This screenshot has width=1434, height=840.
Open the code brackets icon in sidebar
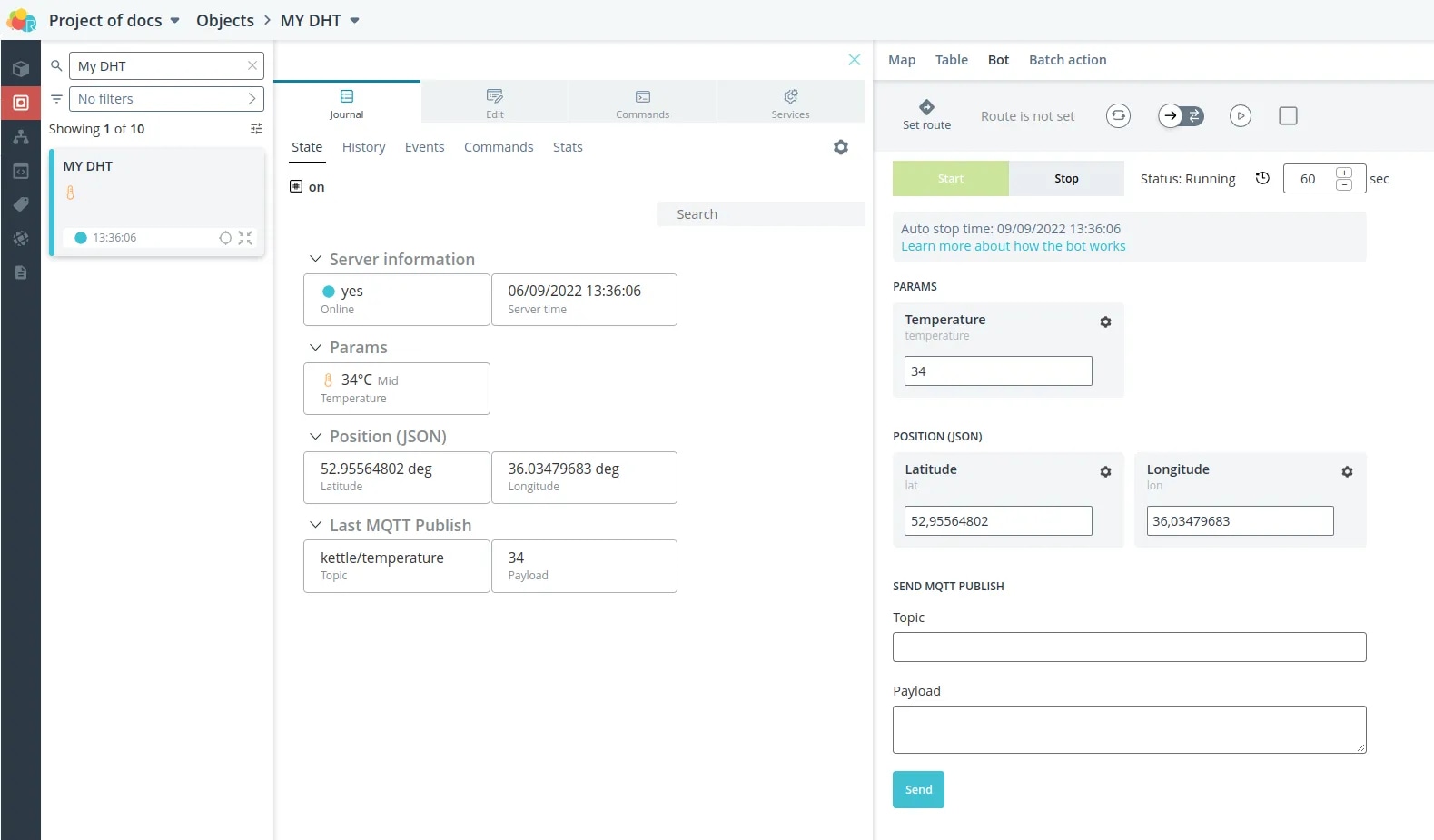21,171
